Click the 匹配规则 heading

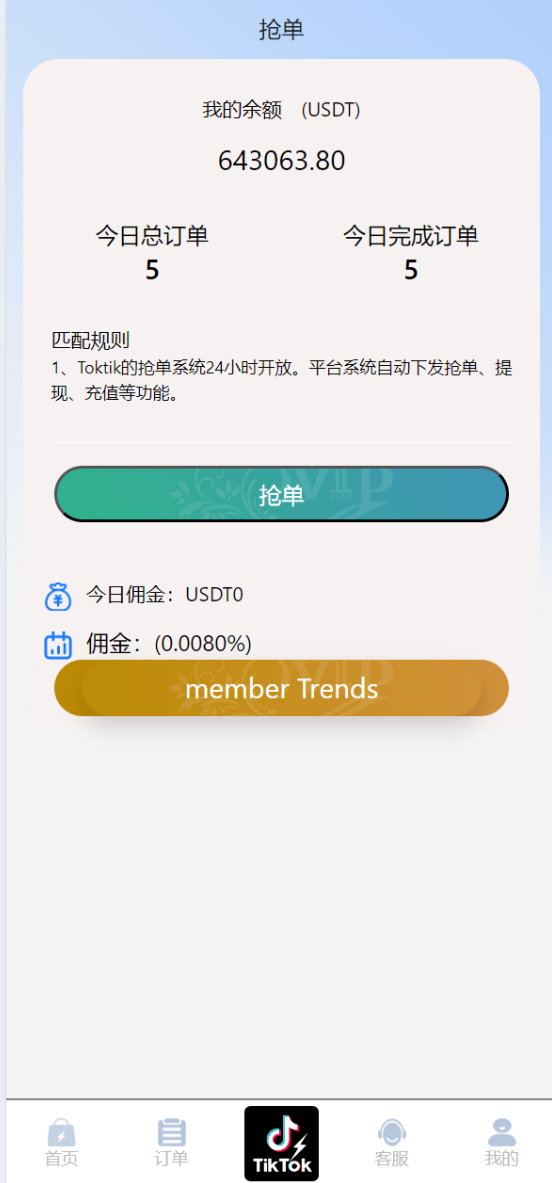pyautogui.click(x=91, y=340)
